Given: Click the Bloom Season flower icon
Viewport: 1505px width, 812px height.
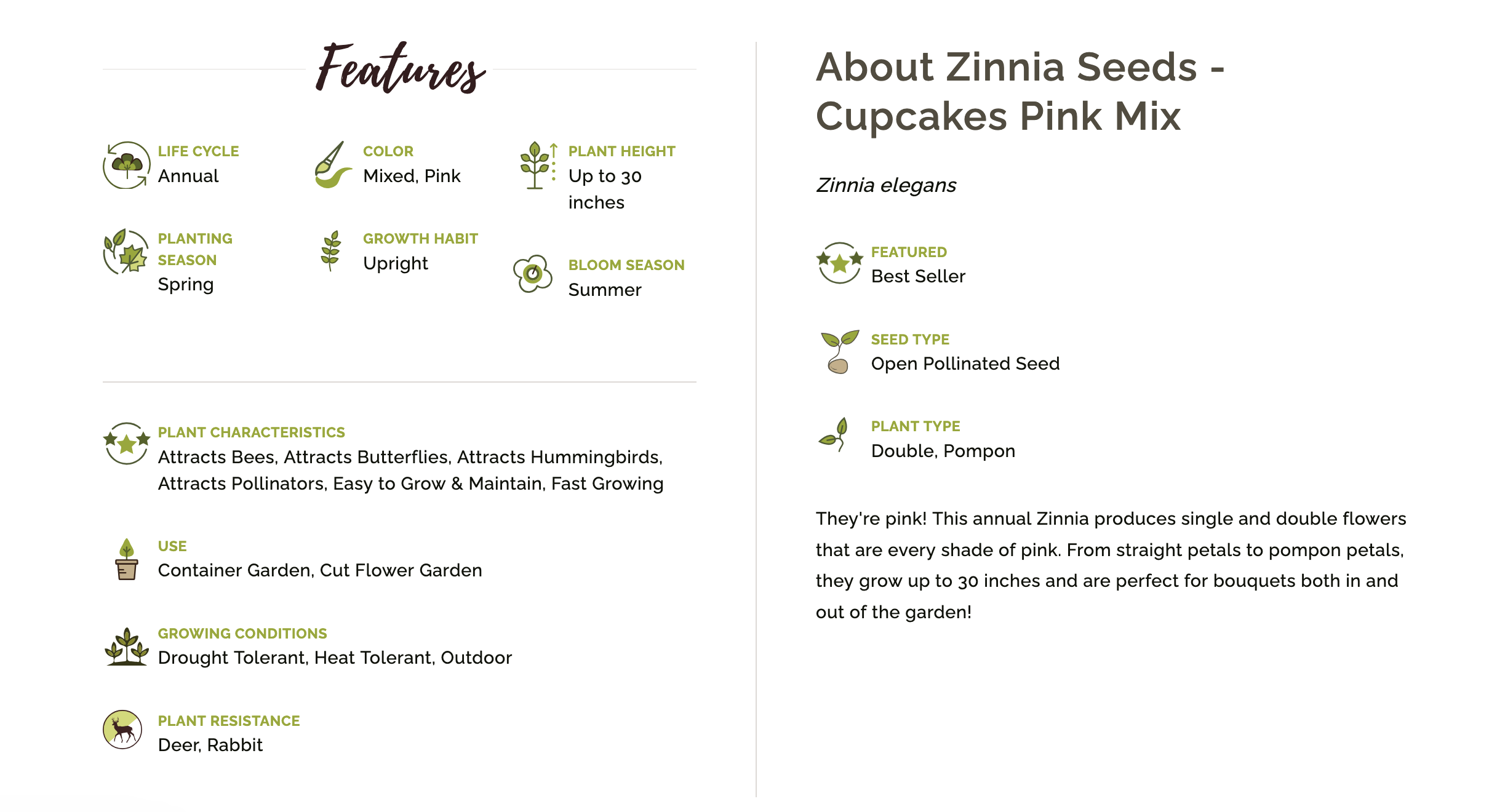Looking at the screenshot, I should tap(533, 274).
